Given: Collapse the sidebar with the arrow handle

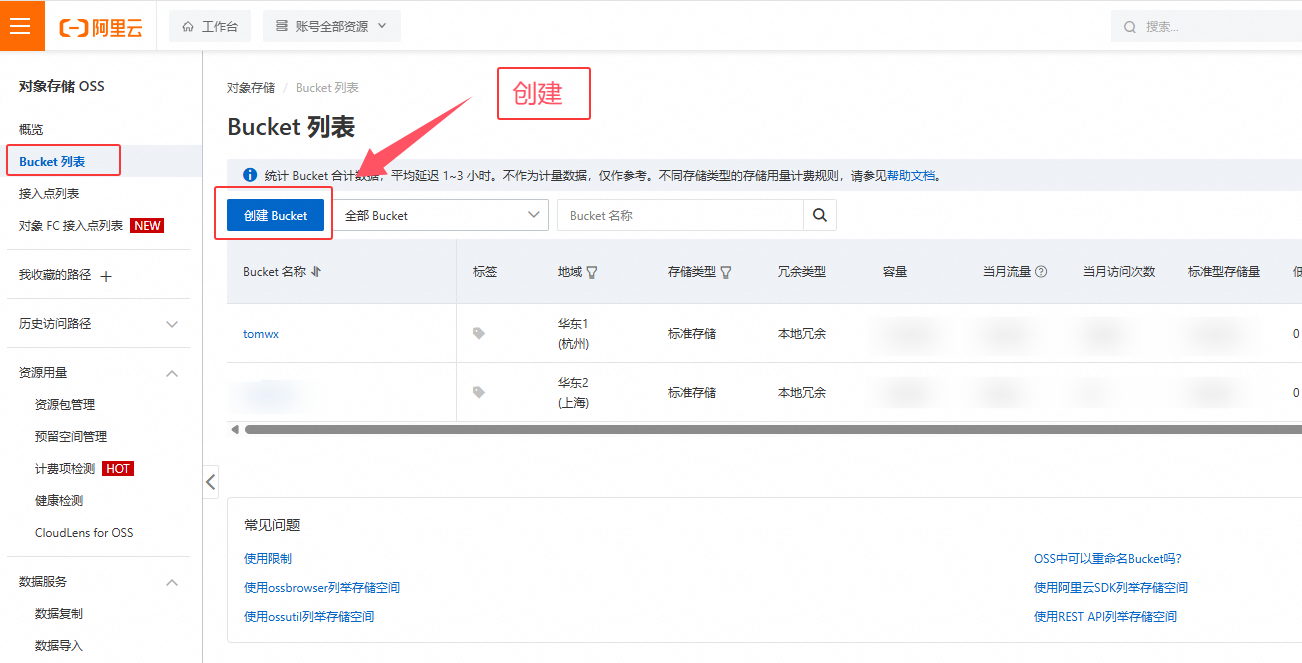Looking at the screenshot, I should [210, 482].
